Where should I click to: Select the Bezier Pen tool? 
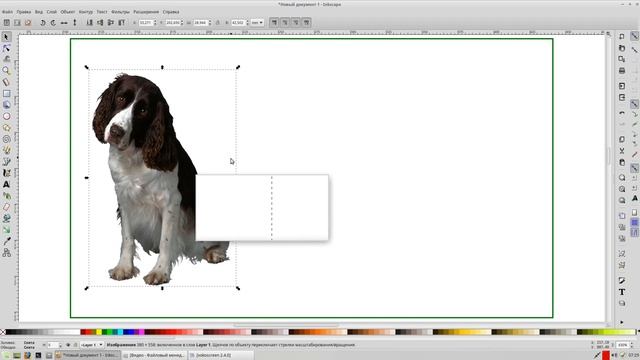7,162
